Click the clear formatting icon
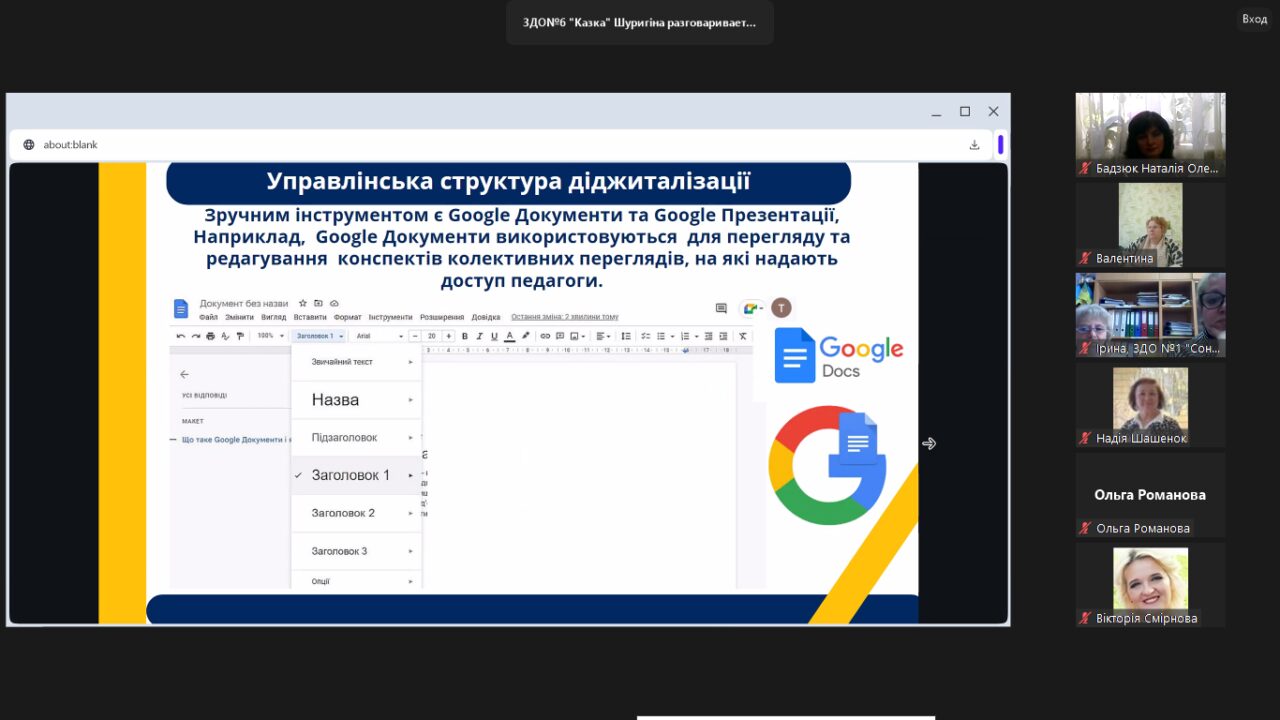The image size is (1280, 720). click(x=743, y=336)
